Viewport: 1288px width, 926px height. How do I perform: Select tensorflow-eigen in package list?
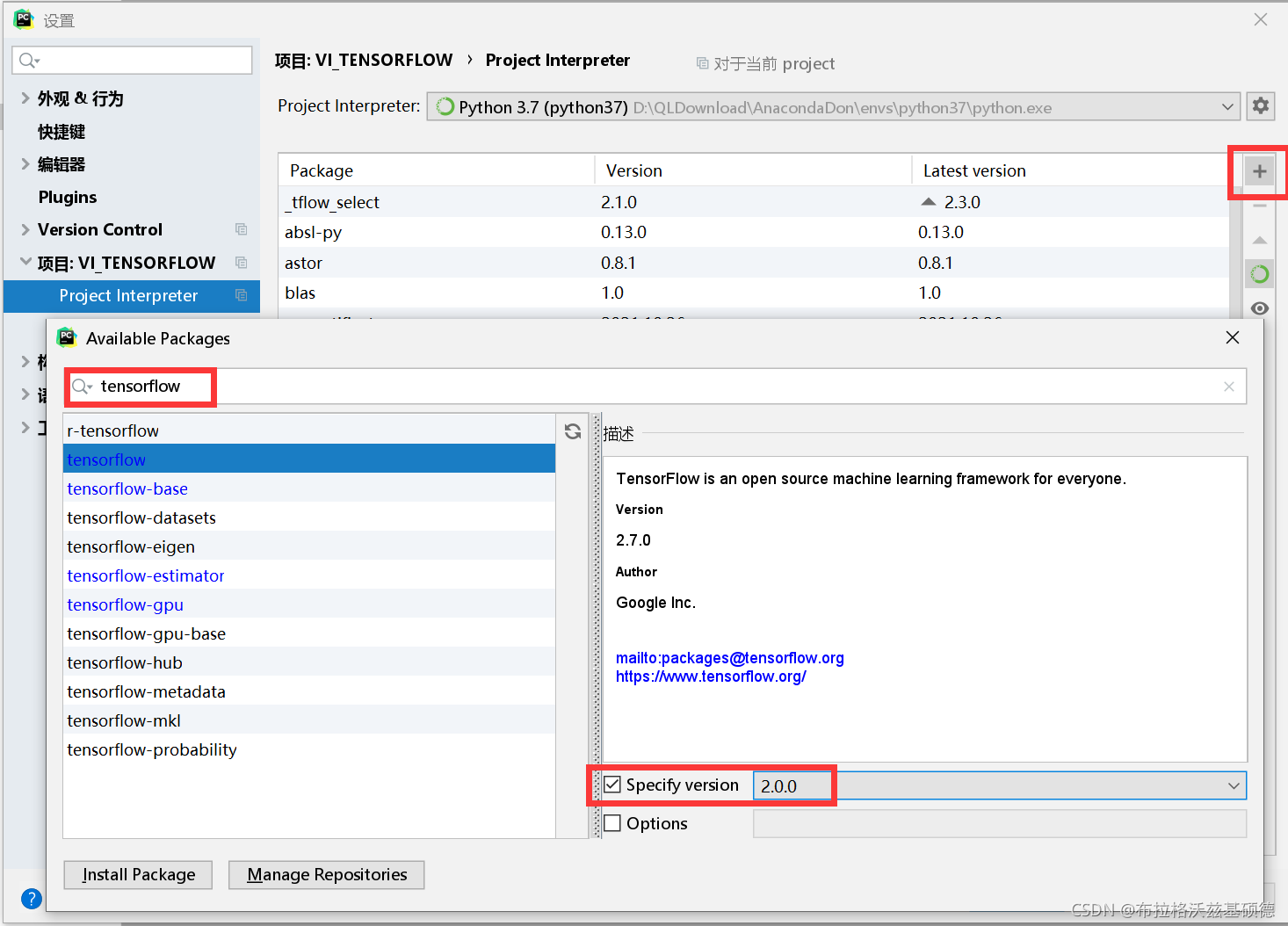point(309,546)
